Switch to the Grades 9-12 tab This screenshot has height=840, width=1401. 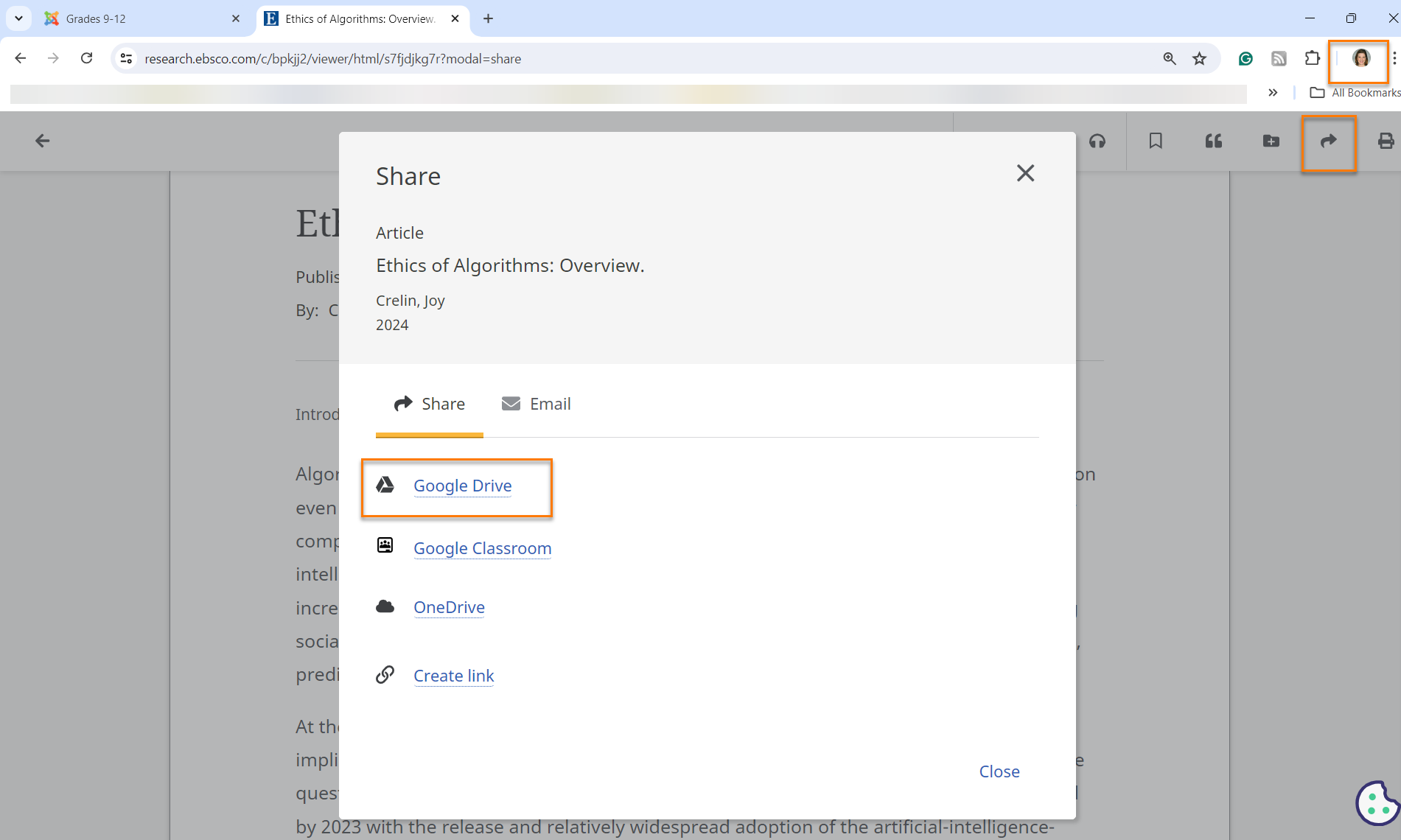click(140, 18)
